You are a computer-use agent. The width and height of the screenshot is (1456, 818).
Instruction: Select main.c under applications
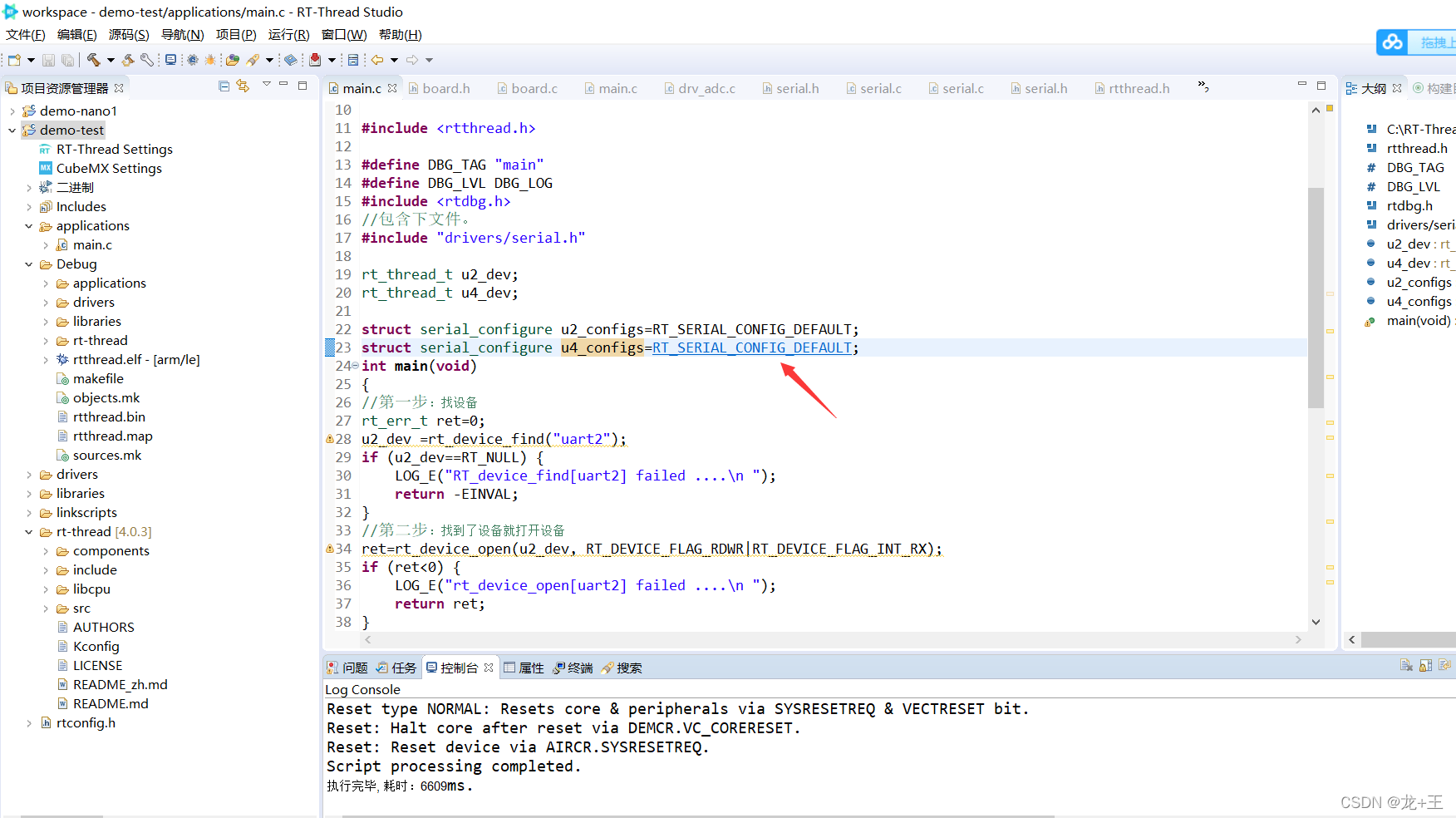point(92,245)
